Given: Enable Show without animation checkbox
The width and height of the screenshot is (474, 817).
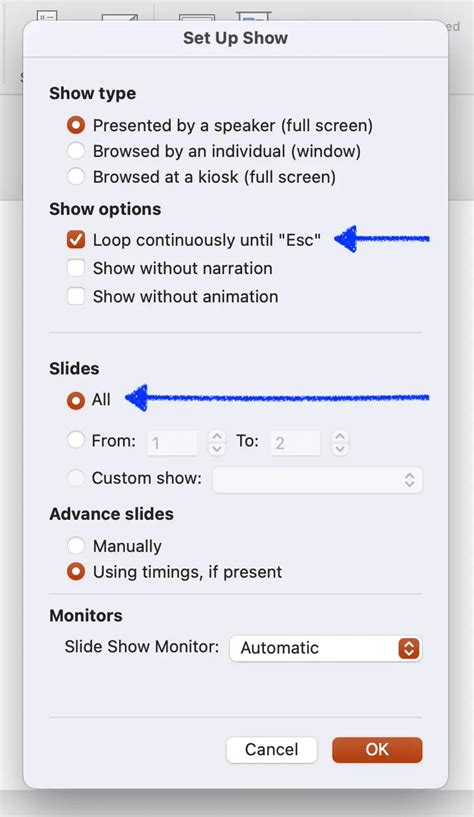Looking at the screenshot, I should [x=76, y=296].
